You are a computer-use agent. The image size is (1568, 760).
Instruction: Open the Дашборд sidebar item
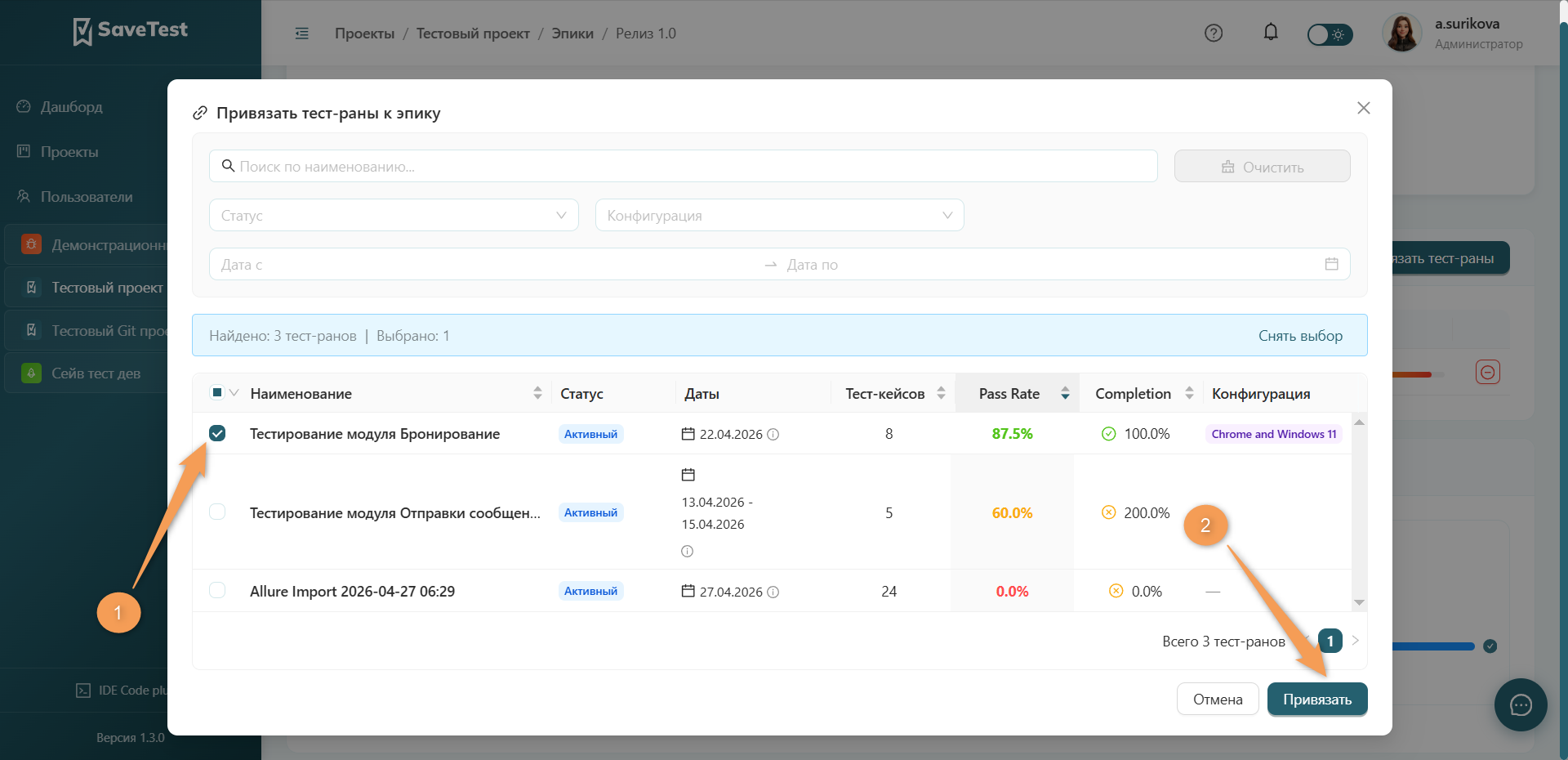[71, 107]
